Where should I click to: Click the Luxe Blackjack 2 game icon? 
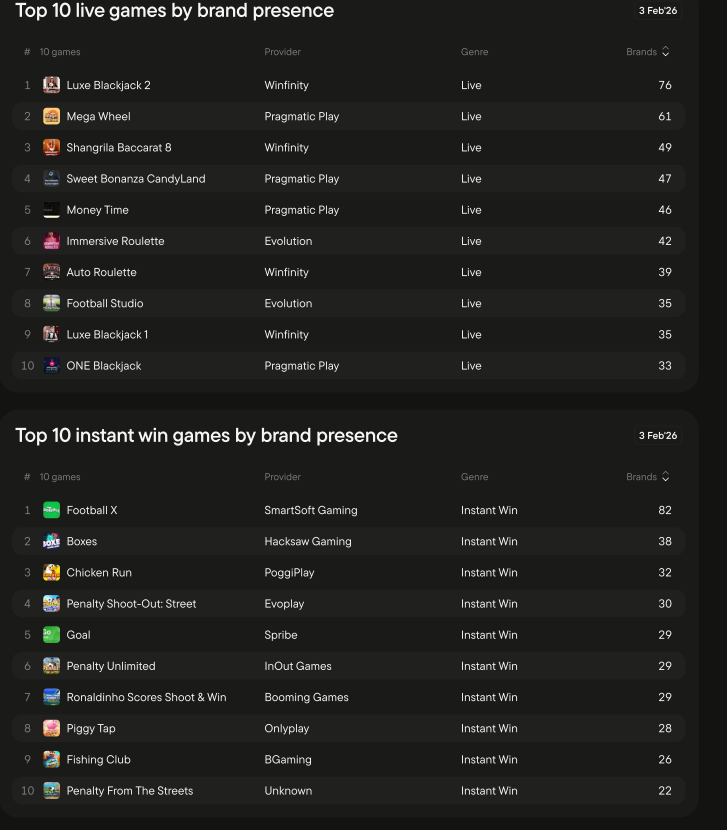(51, 85)
